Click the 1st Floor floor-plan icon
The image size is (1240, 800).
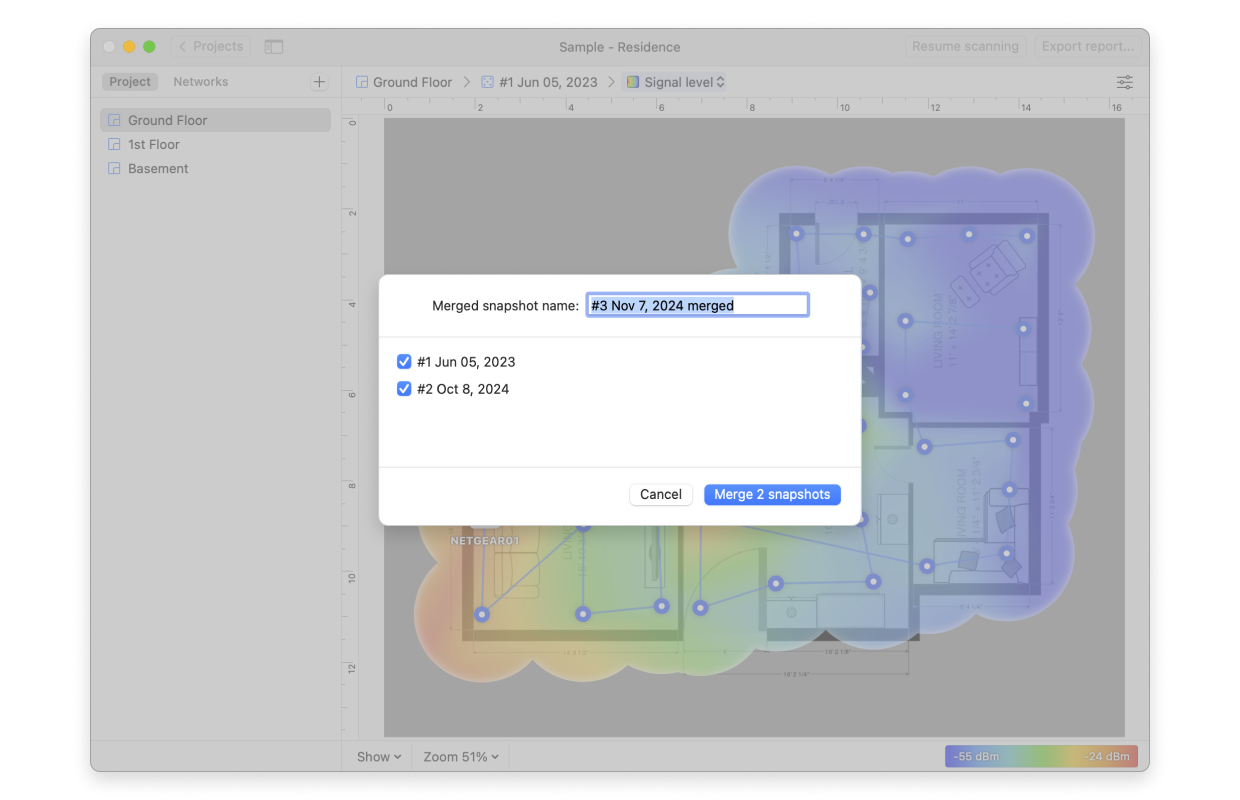point(114,144)
